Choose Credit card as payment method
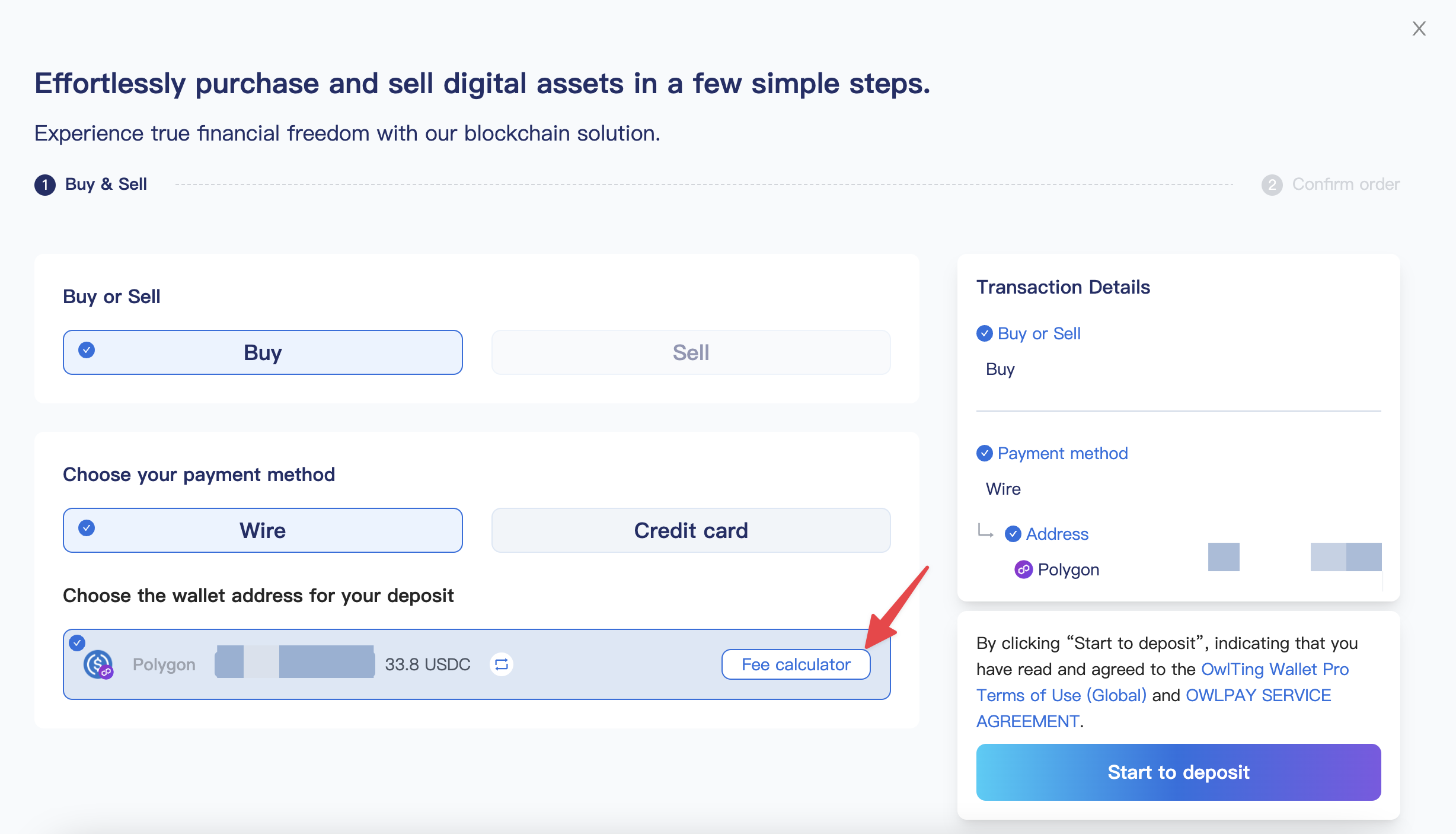 pos(691,530)
